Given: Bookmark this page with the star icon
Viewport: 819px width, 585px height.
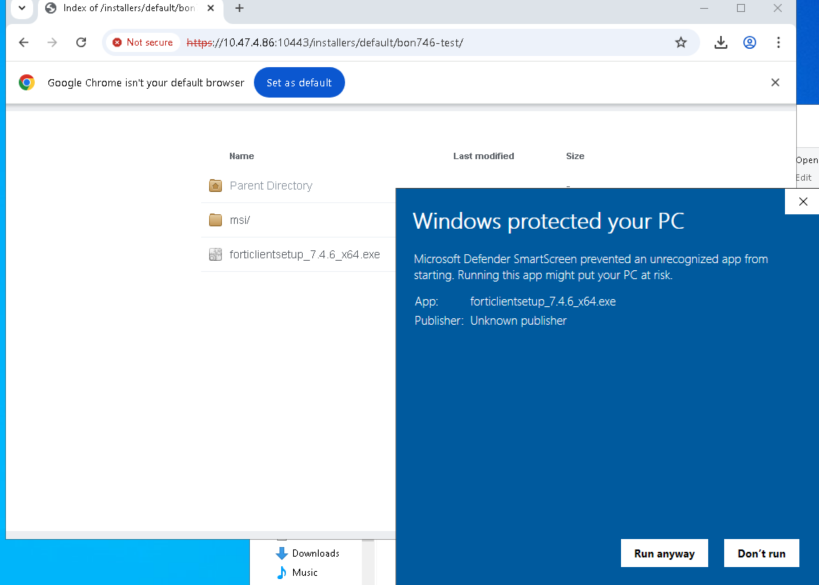Looking at the screenshot, I should tap(681, 42).
